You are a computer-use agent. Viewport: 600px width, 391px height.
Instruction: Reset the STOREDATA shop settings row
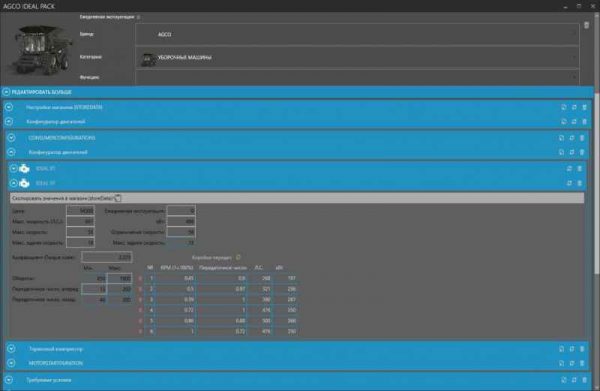pos(574,108)
